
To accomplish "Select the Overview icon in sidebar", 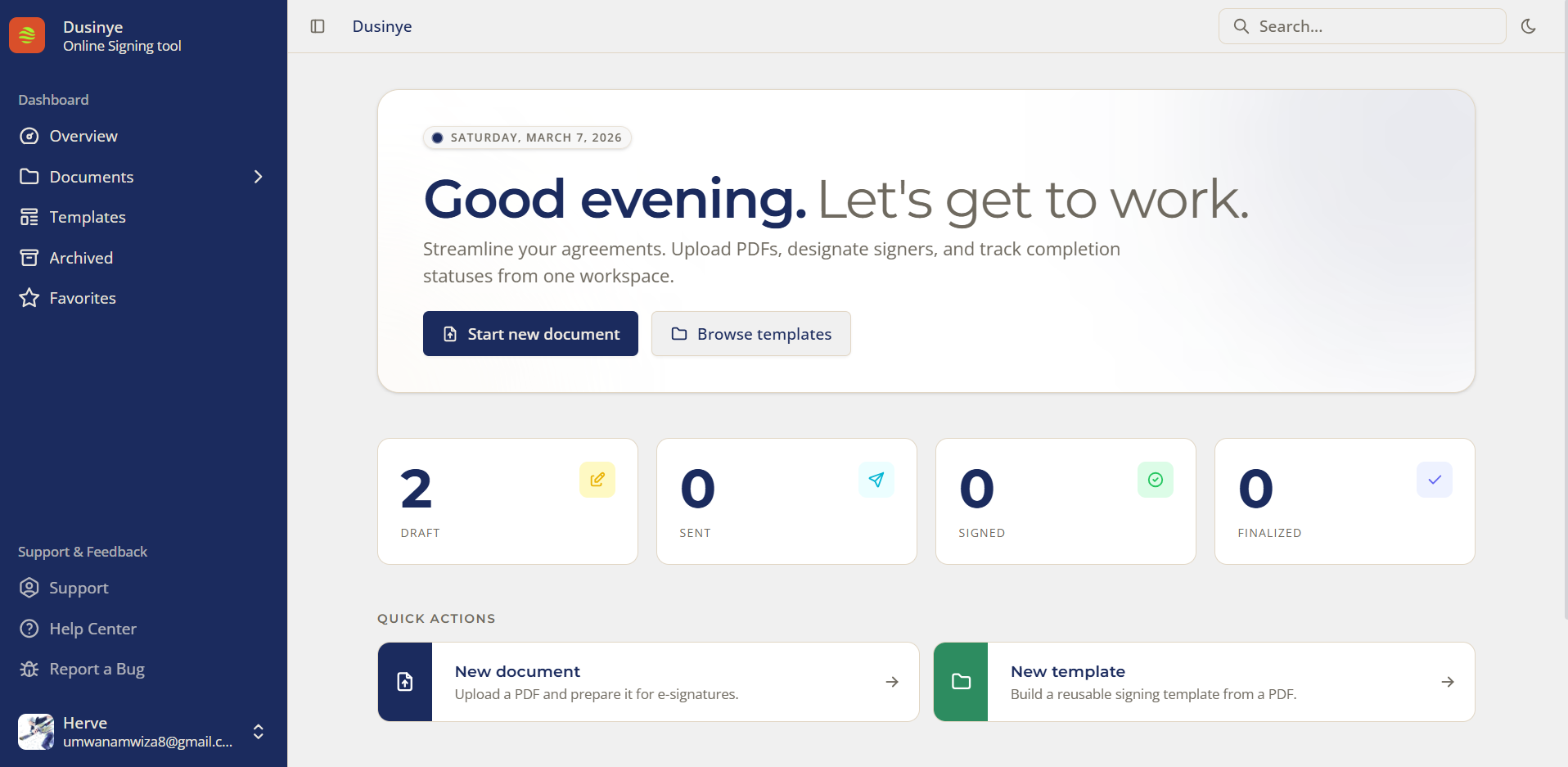I will 29,136.
